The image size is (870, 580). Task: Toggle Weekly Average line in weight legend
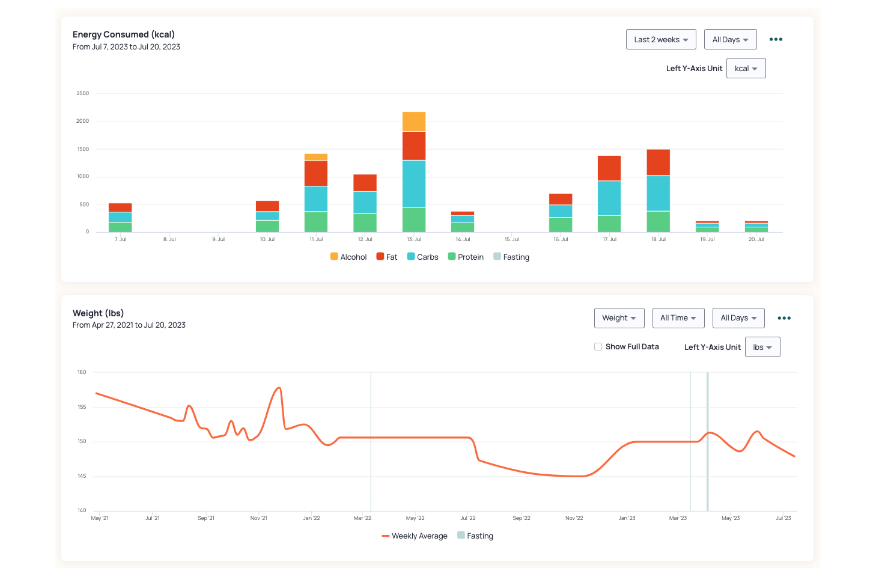tap(415, 536)
